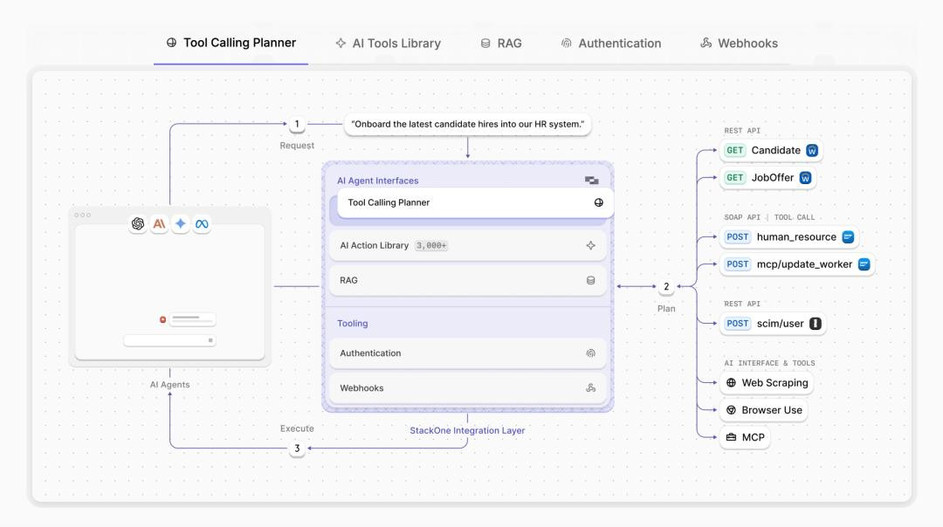Click the Browser Use chip icon
Screen dimensions: 943x527
tap(731, 410)
